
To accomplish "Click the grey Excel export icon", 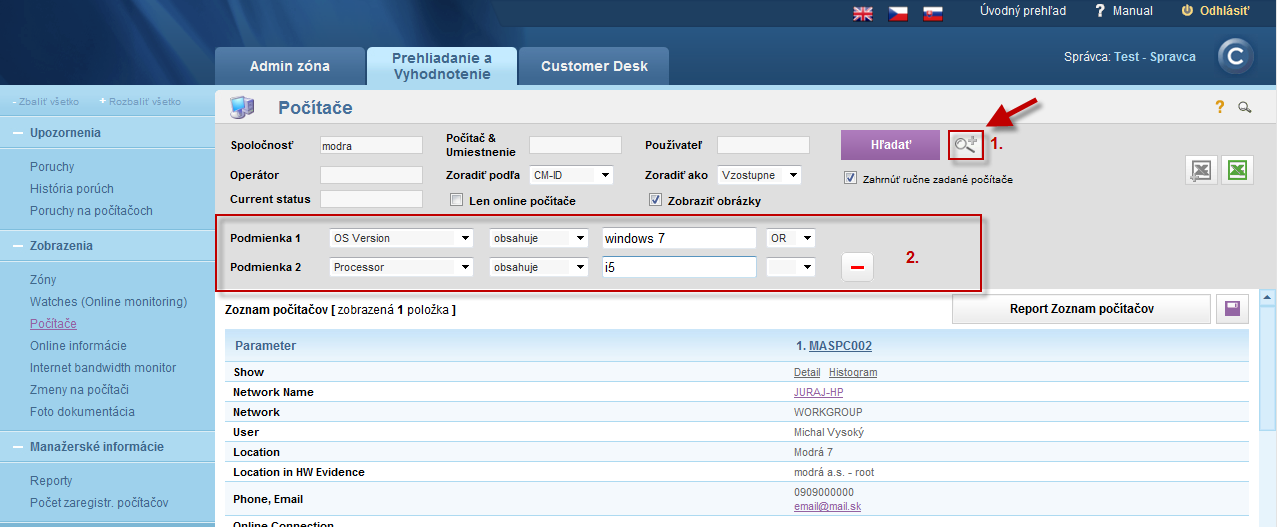I will coord(1201,171).
